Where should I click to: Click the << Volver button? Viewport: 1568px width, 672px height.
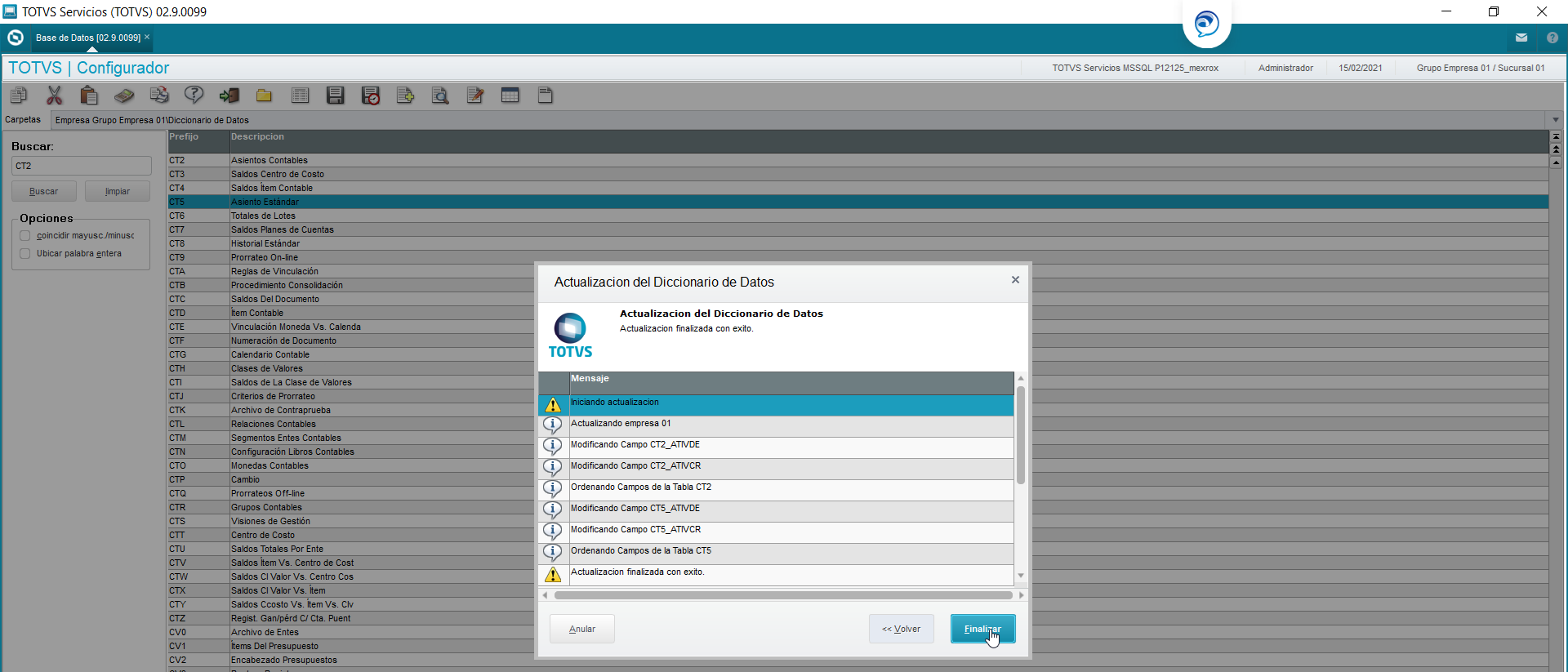[901, 629]
